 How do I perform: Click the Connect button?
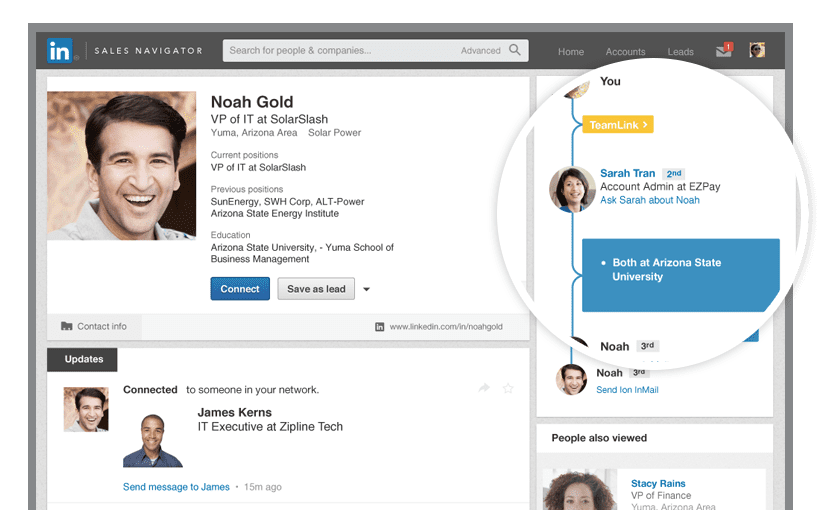(x=240, y=289)
